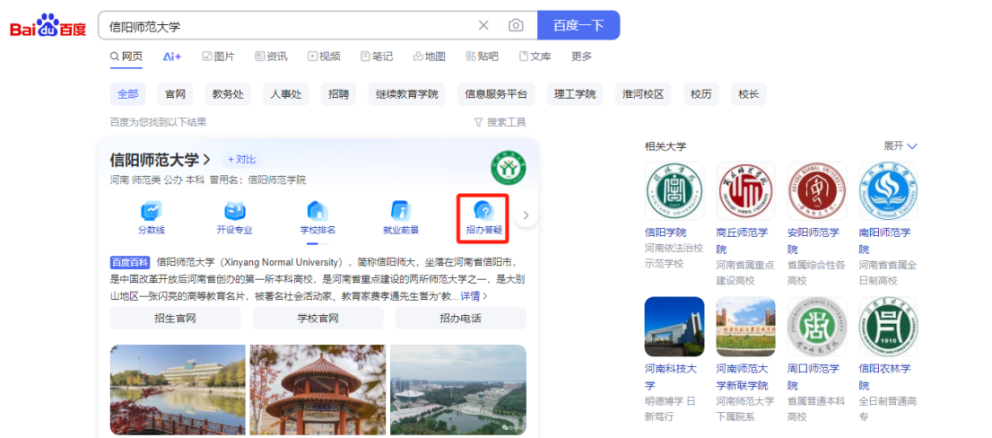Open the 信阳农林学院 logo
The image size is (992, 438).
(888, 327)
